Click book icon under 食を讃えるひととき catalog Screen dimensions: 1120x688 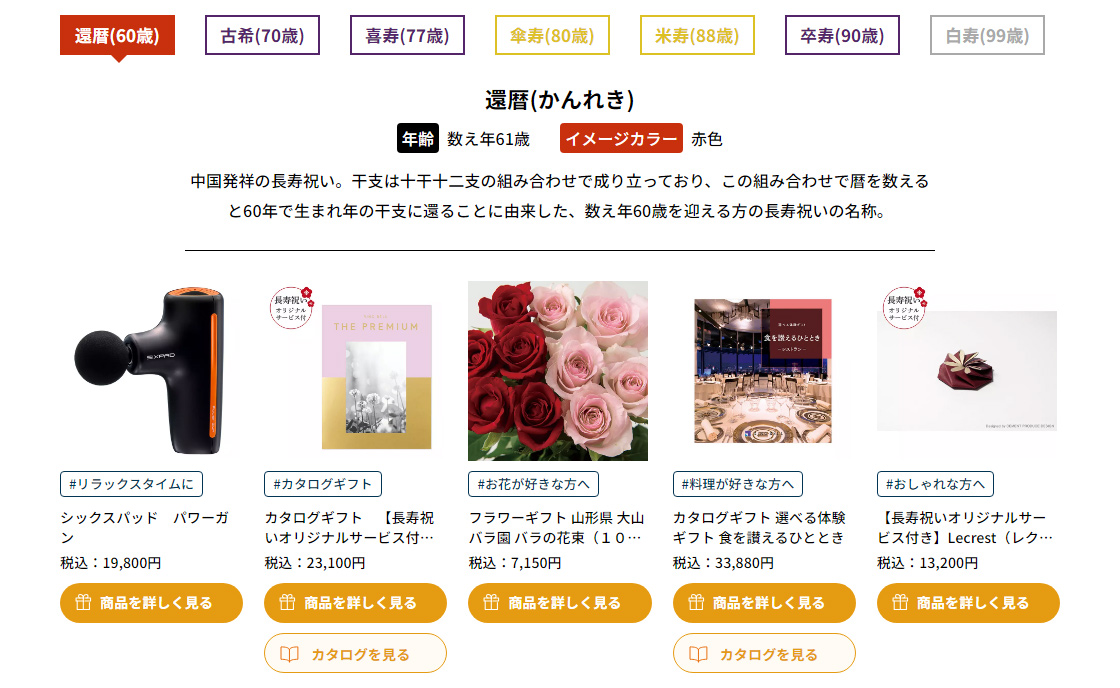(x=698, y=654)
